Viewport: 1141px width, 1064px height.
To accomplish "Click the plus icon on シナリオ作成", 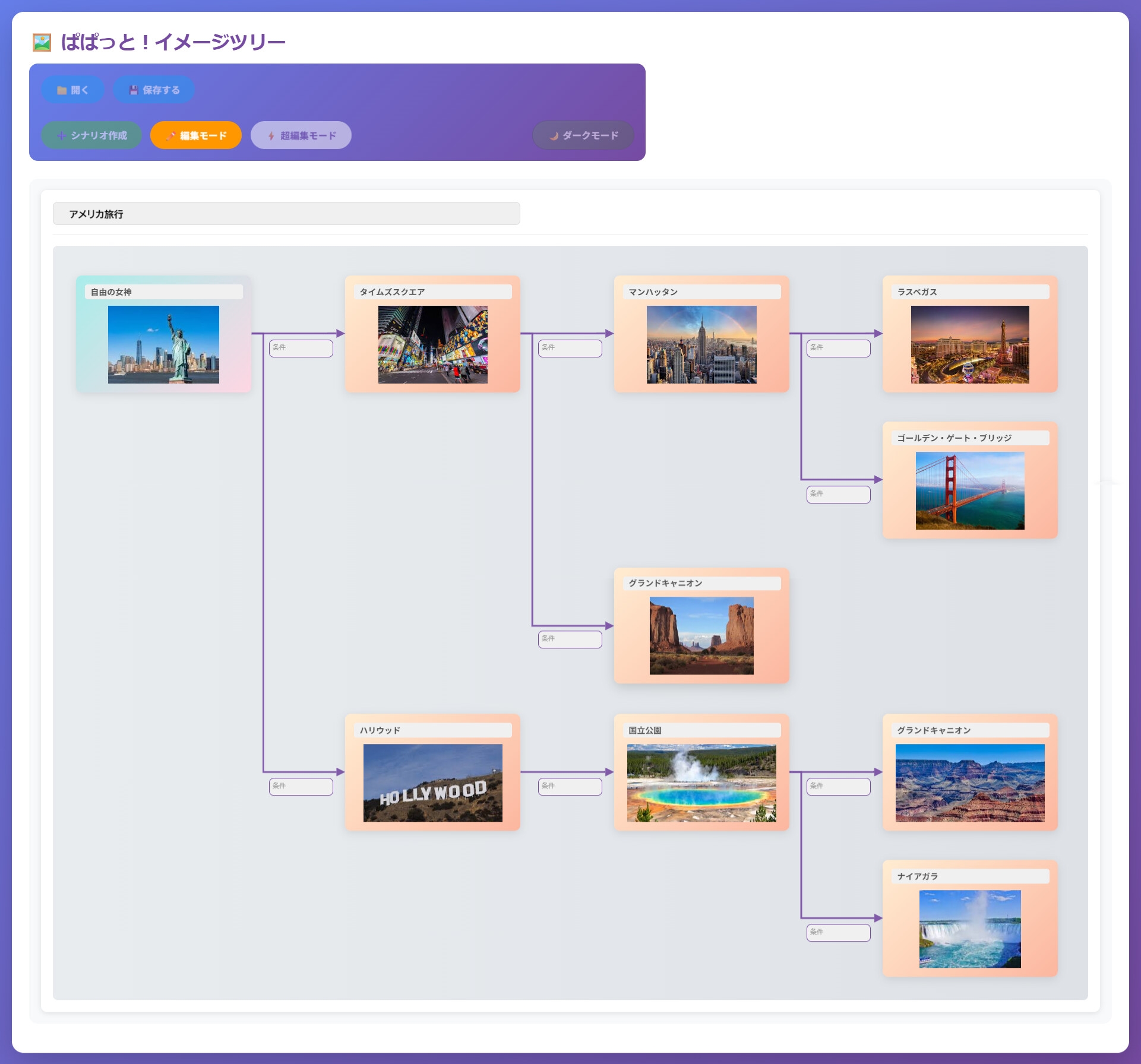I will pos(61,136).
